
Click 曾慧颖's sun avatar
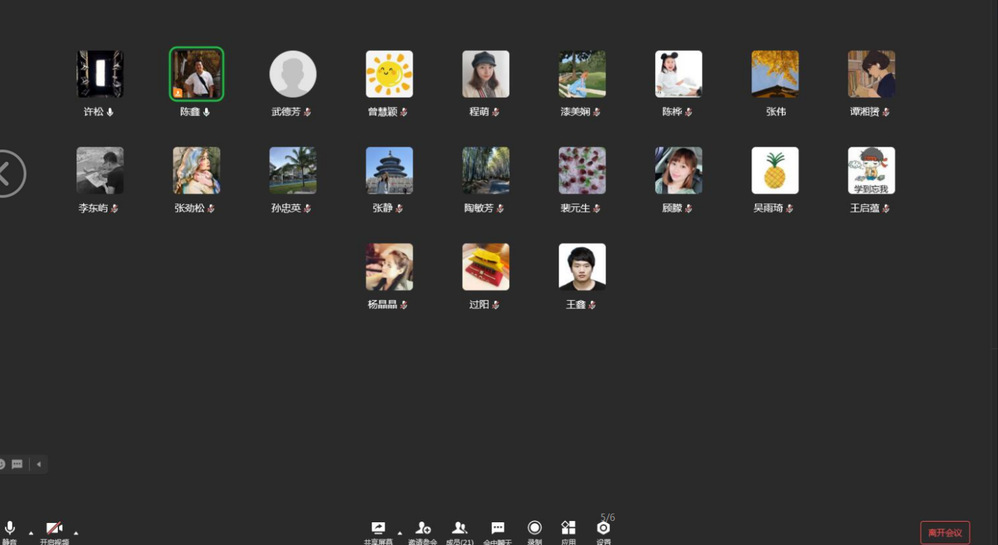pos(389,75)
